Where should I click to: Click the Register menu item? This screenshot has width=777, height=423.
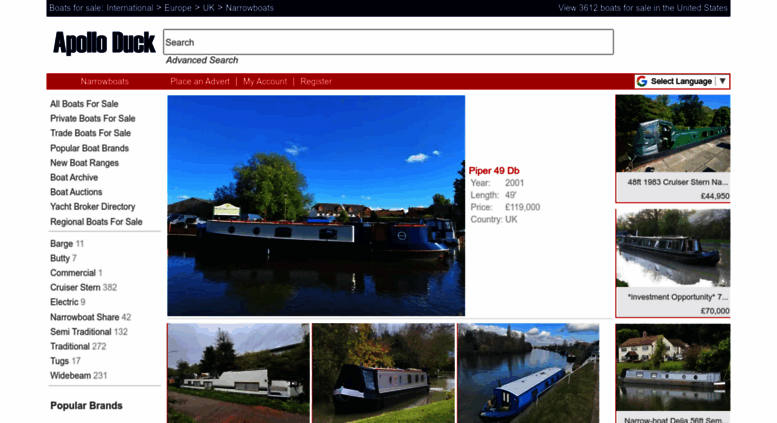(x=316, y=81)
